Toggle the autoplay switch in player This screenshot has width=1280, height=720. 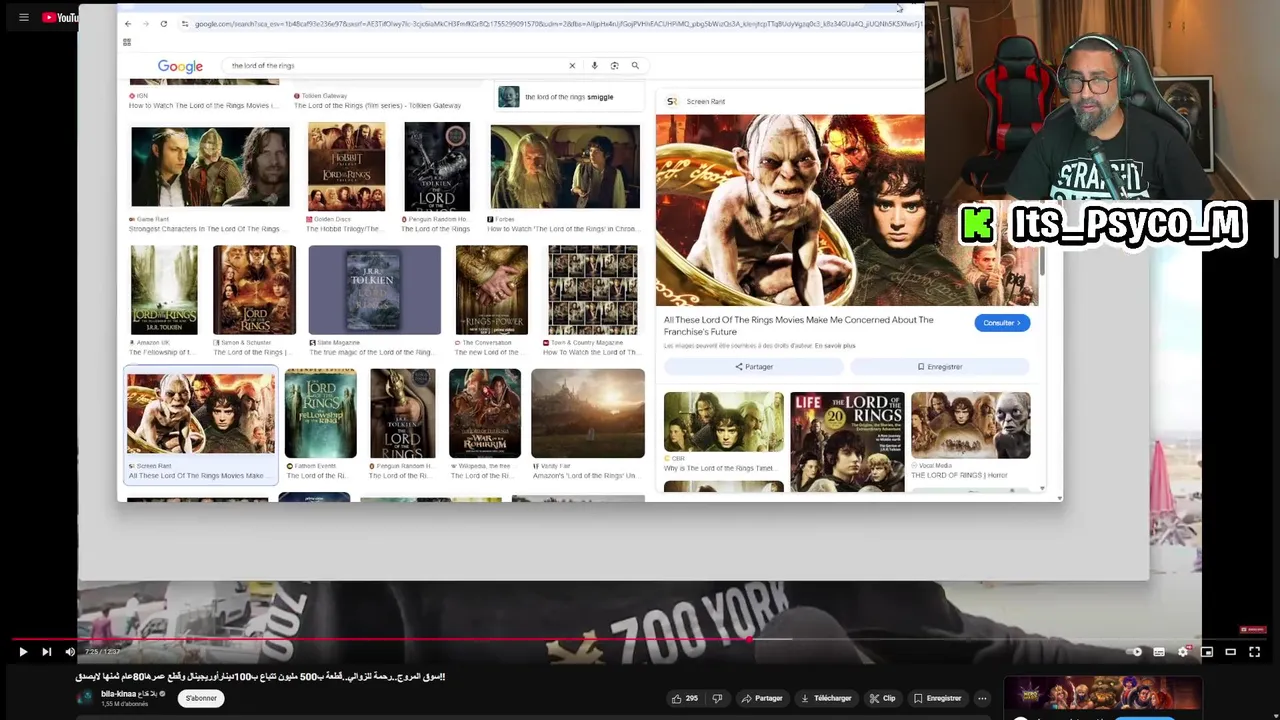1135,652
